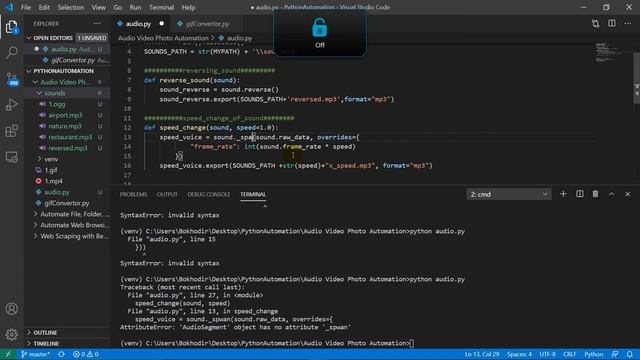Image resolution: width=640 pixels, height=360 pixels.
Task: Open the Help menu
Action: (x=188, y=7)
